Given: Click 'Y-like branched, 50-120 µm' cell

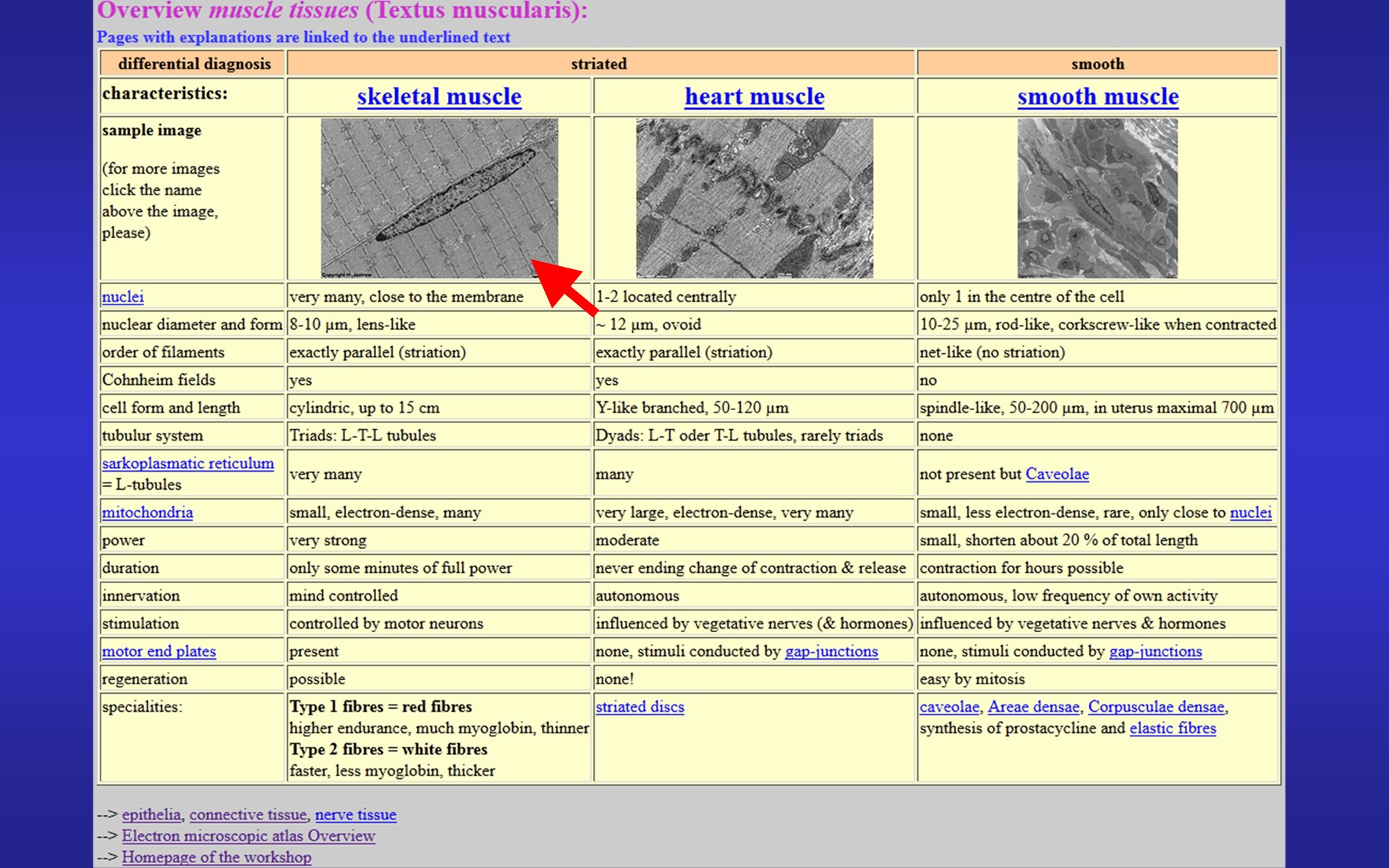Looking at the screenshot, I should (x=755, y=408).
